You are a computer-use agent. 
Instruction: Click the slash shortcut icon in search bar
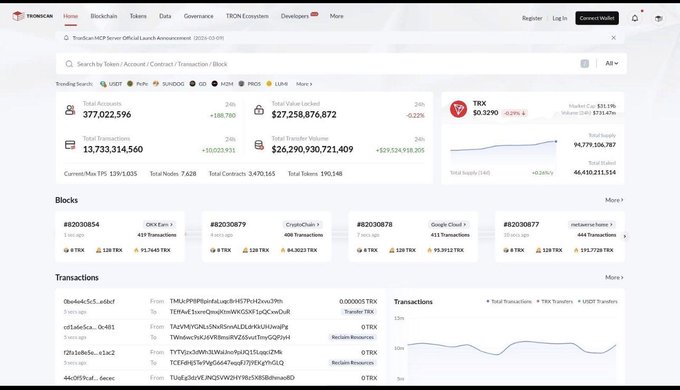[585, 64]
